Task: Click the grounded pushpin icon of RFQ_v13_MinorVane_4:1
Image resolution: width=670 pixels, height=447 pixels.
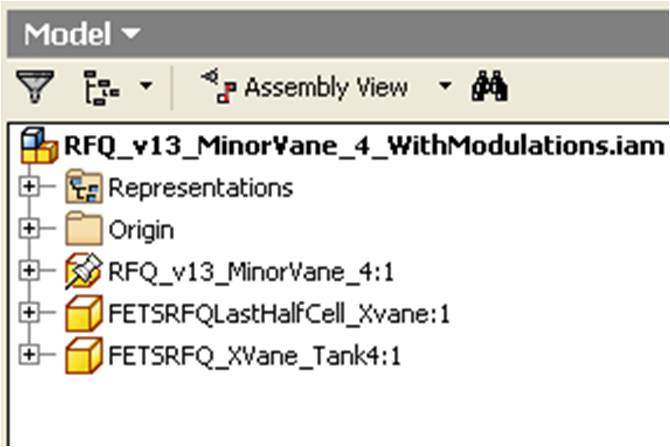Action: pyautogui.click(x=84, y=271)
